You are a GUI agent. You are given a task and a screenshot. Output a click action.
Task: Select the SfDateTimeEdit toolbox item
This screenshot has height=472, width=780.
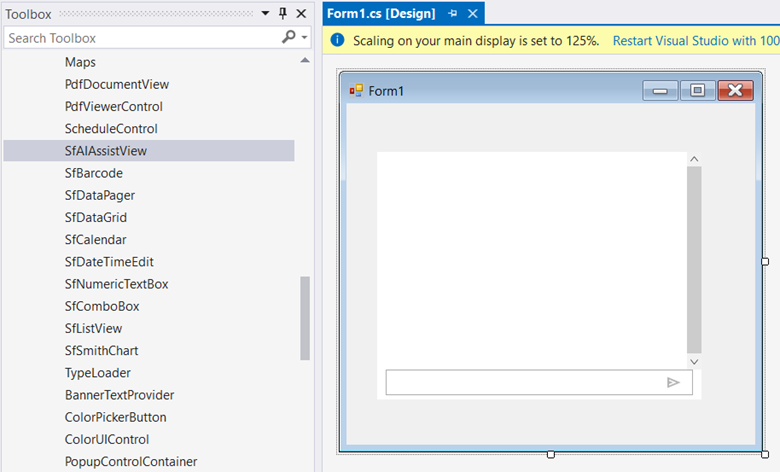pos(109,262)
